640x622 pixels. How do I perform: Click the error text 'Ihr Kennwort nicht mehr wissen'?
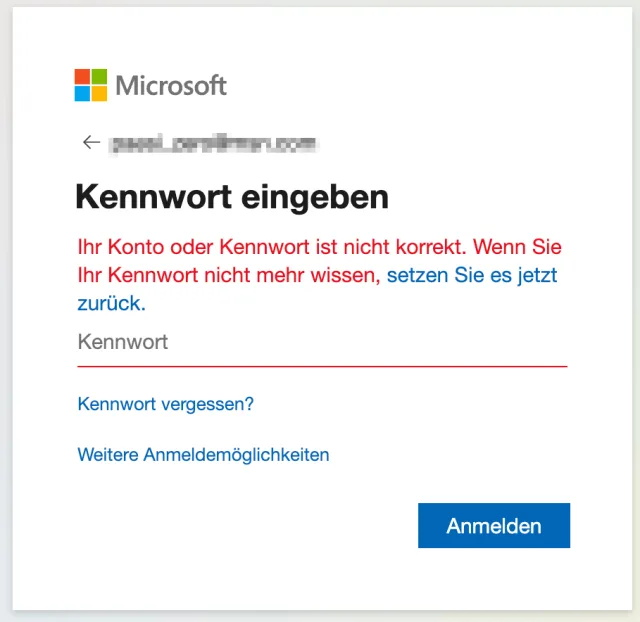(229, 274)
